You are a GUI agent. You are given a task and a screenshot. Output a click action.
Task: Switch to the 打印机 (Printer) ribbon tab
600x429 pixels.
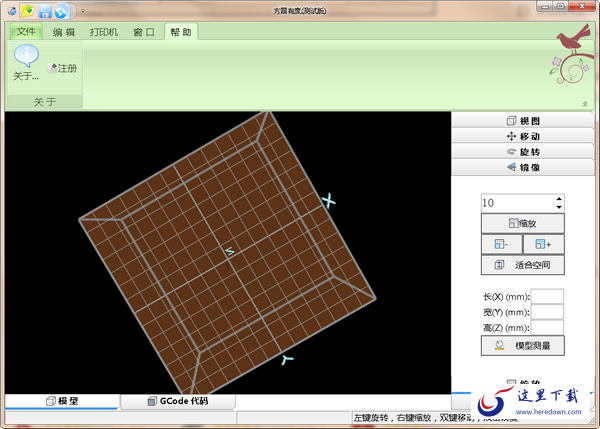point(104,32)
